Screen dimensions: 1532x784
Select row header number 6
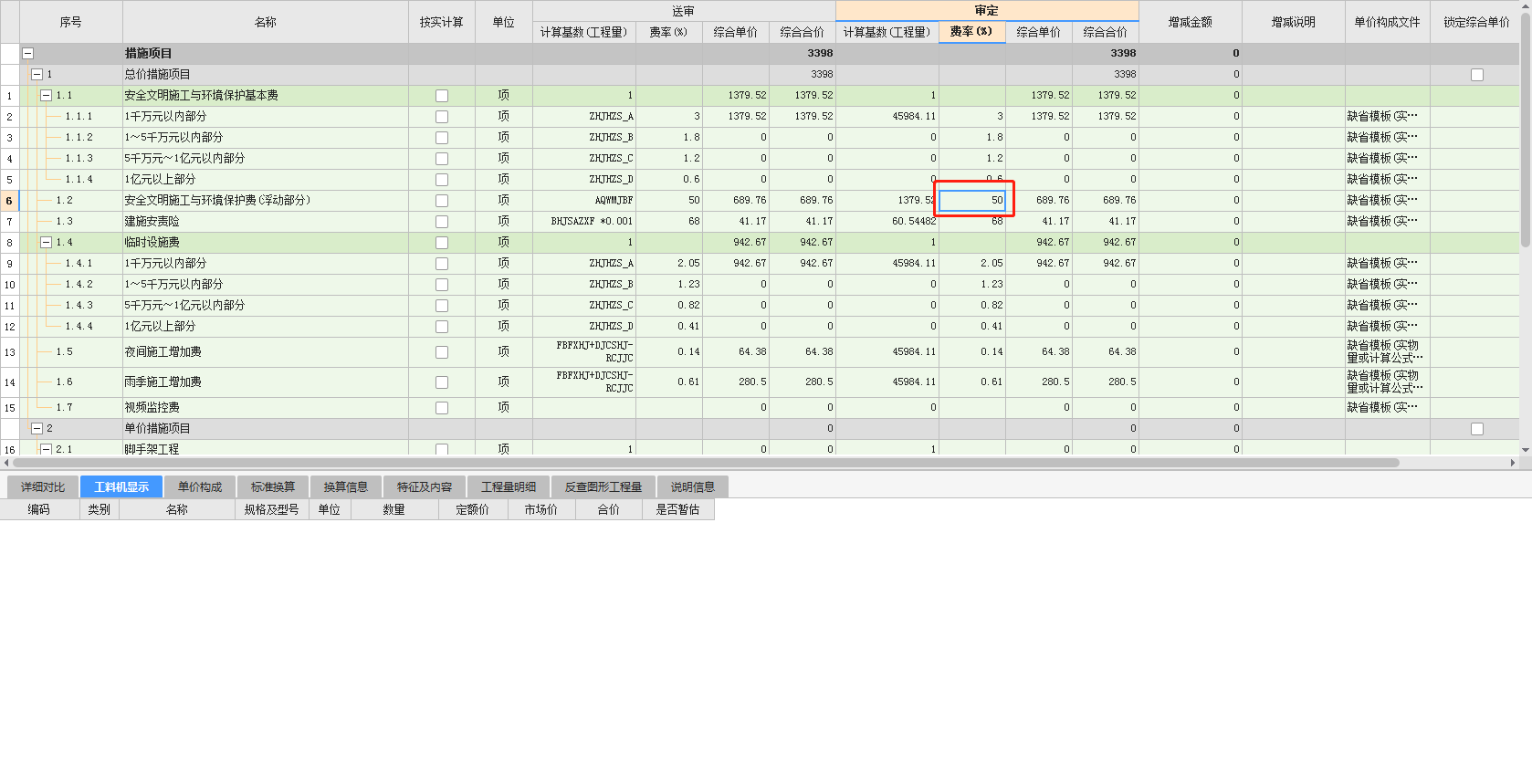[10, 201]
